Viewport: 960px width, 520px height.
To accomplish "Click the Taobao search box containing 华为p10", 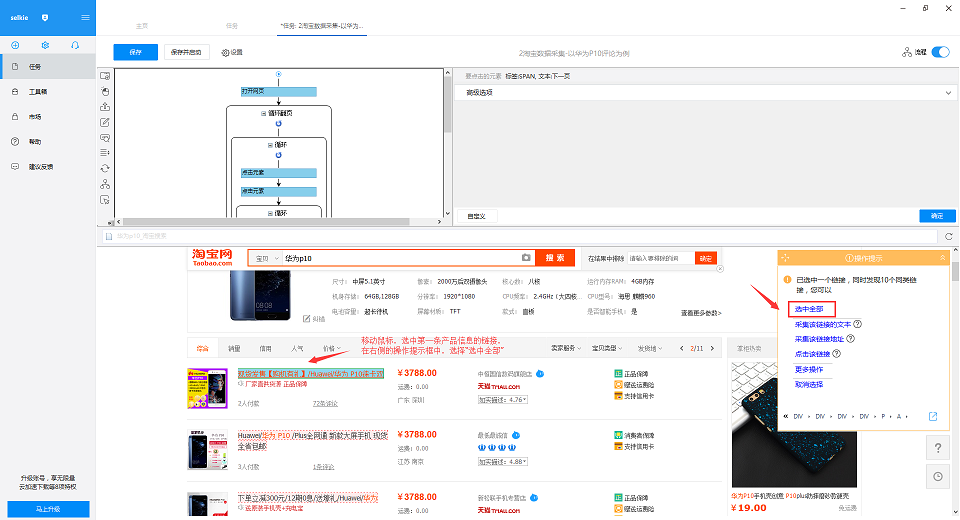I will (401, 258).
